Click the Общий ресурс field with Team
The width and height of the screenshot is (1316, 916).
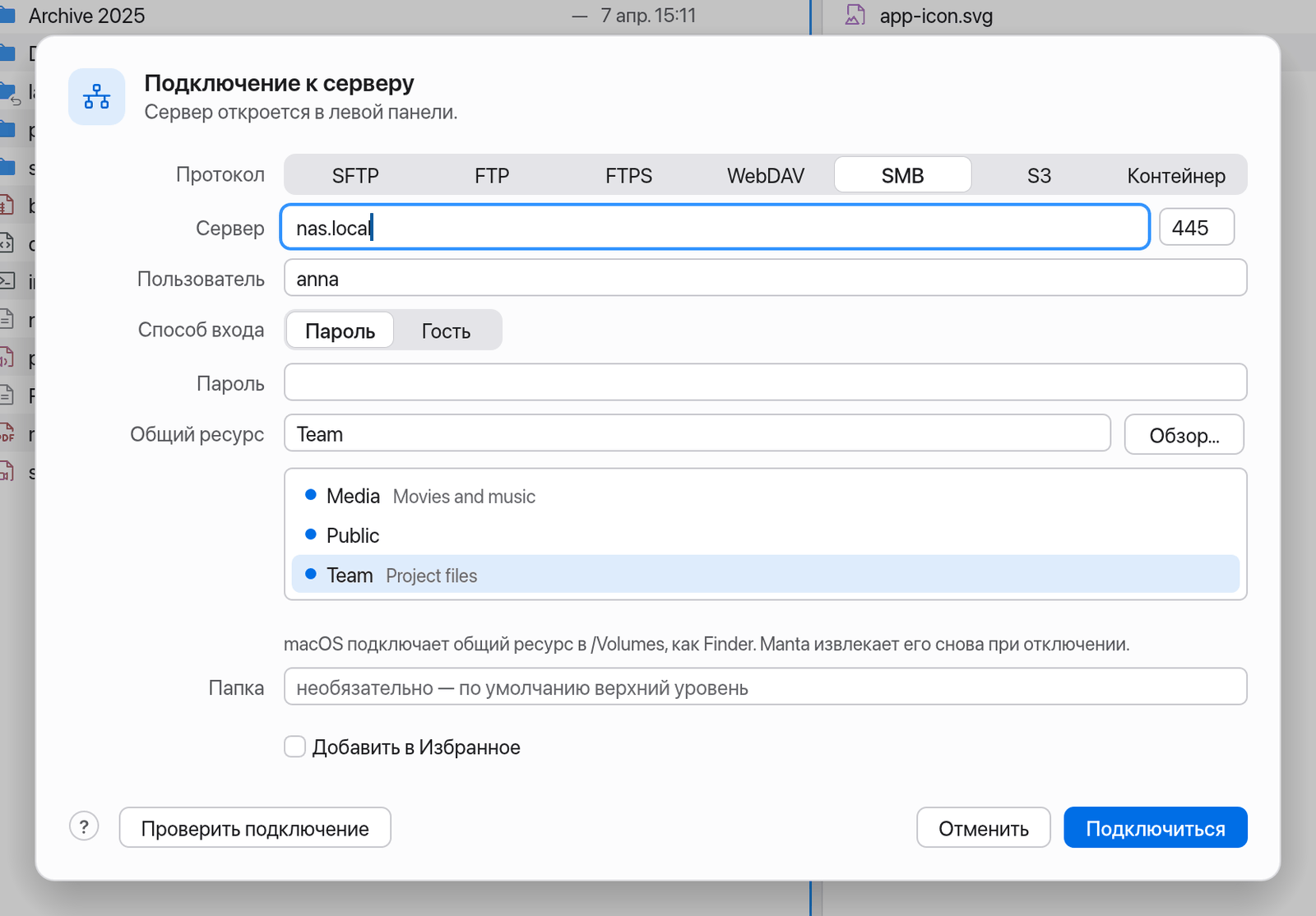pyautogui.click(x=697, y=433)
